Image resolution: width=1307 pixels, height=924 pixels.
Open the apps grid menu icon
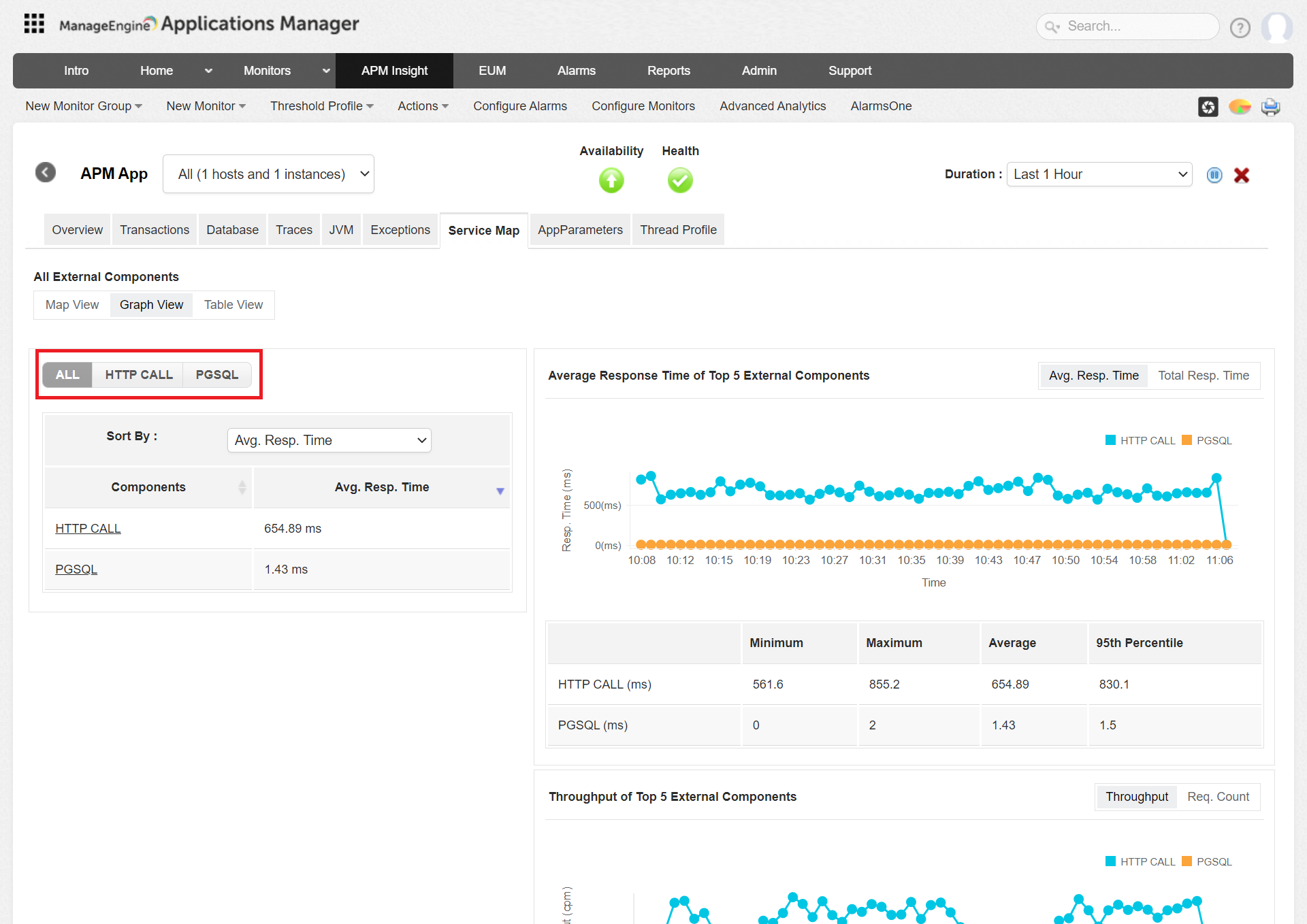point(34,24)
